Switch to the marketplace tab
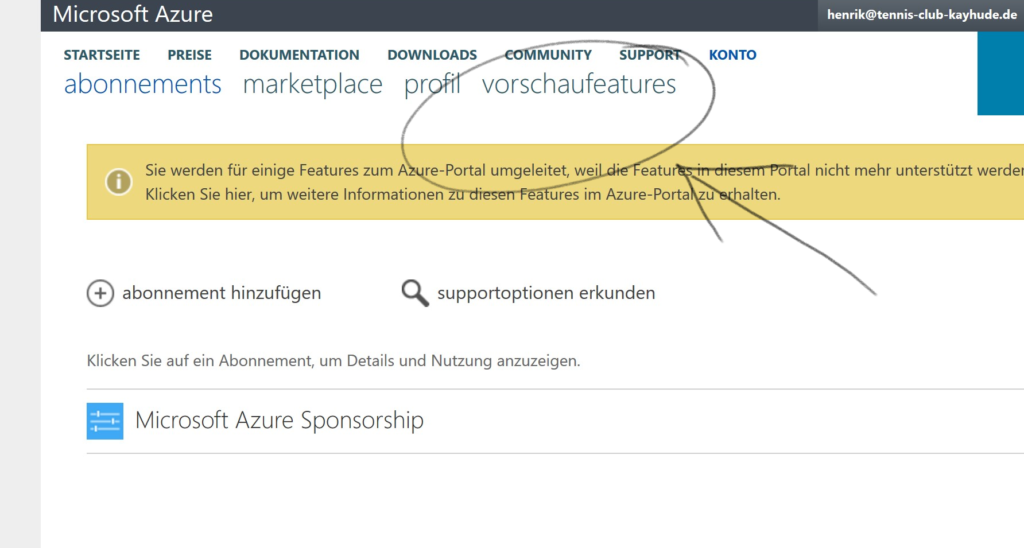Viewport: 1024px width, 548px height. click(x=312, y=85)
